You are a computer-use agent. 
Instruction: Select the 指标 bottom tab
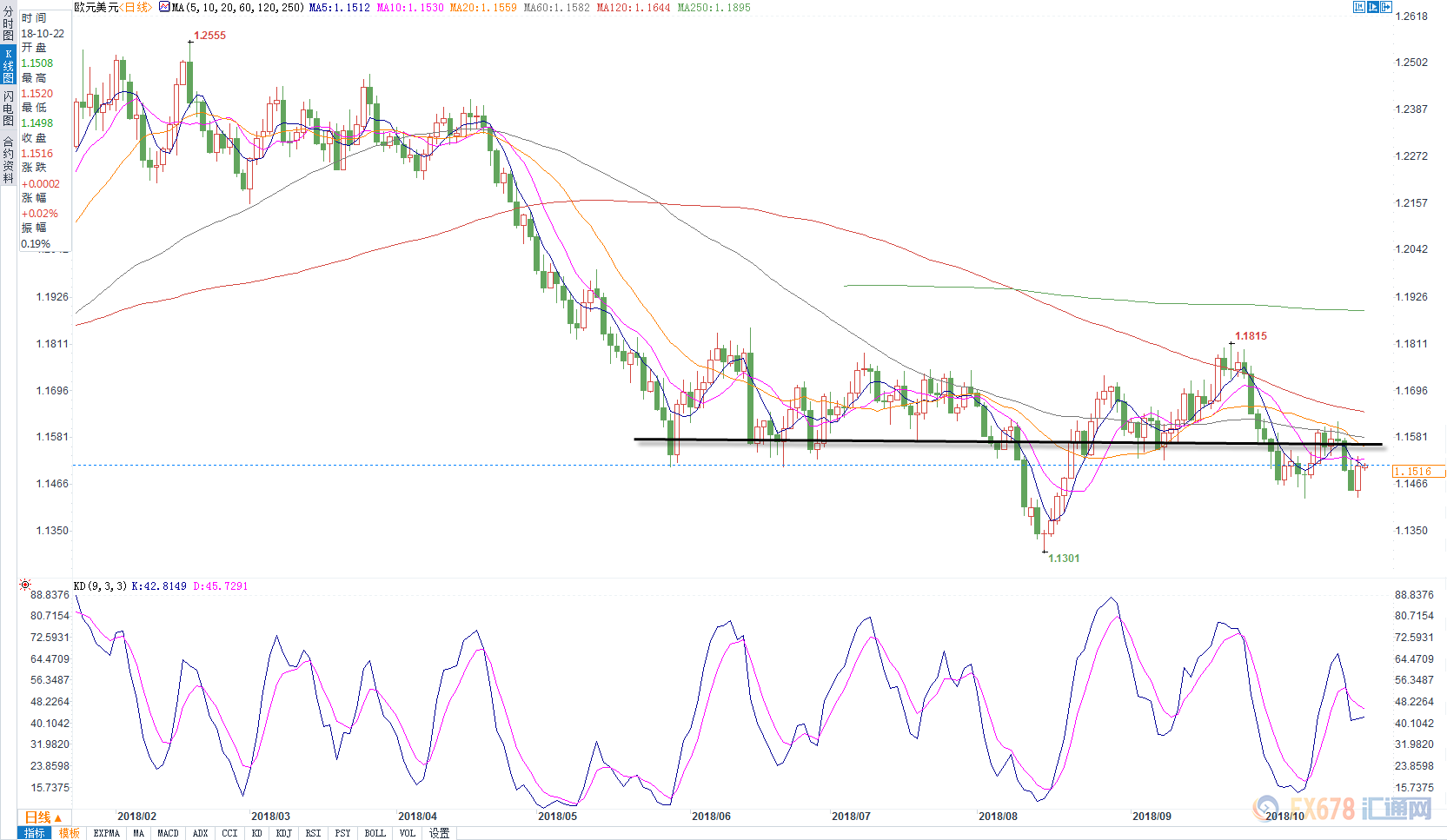(35, 833)
